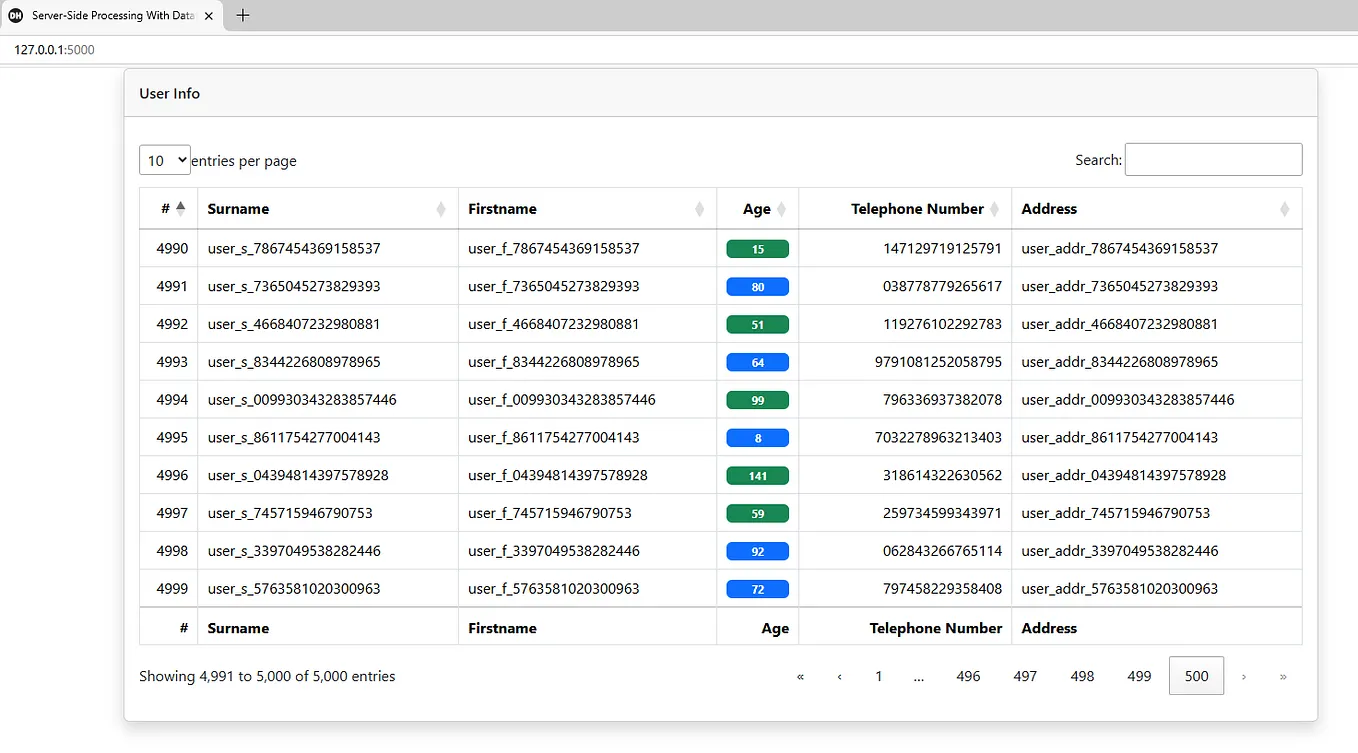Click the next page › button
This screenshot has width=1358, height=753.
coord(1244,676)
